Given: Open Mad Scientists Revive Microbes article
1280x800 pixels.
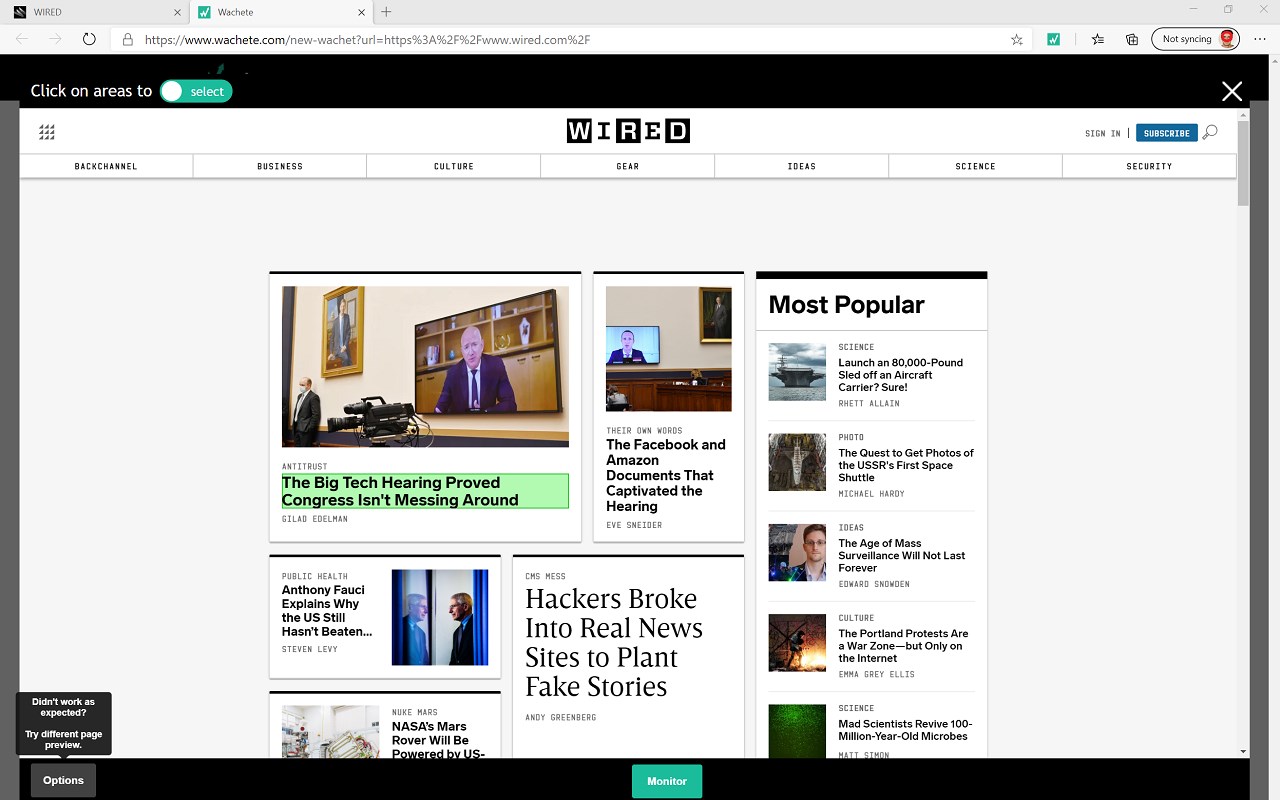Looking at the screenshot, I should [x=905, y=730].
